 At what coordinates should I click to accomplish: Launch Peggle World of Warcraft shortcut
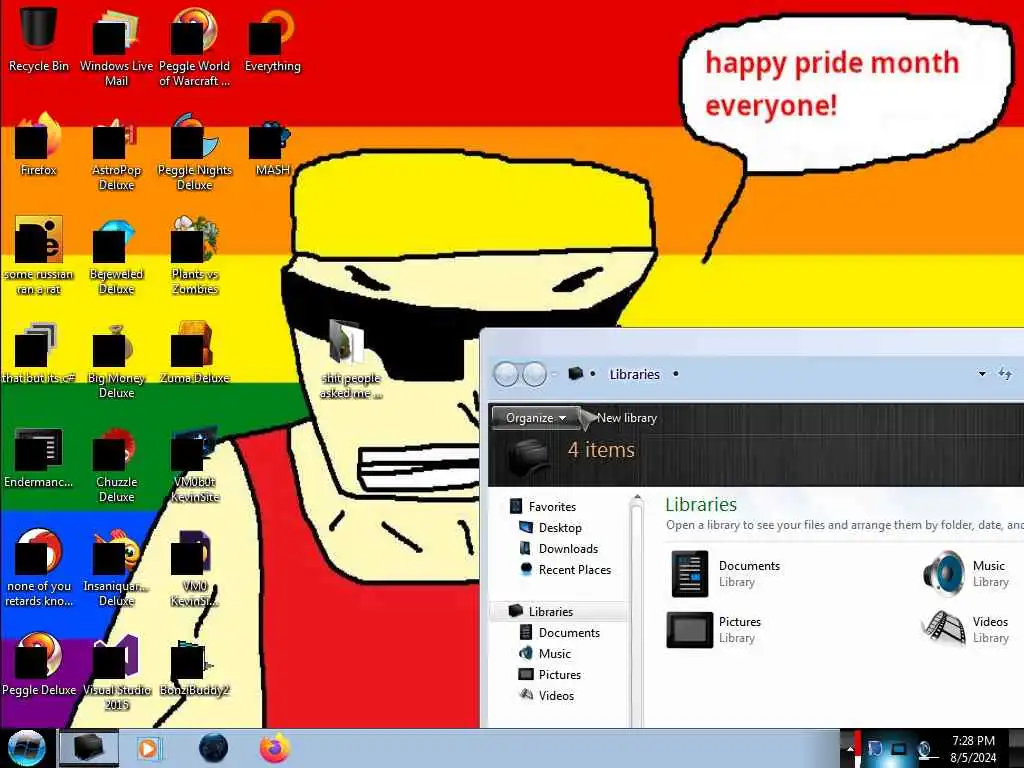point(195,47)
